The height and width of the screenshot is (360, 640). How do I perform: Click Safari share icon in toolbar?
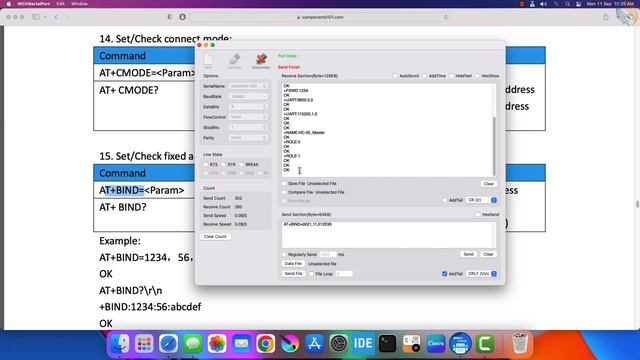click(606, 17)
